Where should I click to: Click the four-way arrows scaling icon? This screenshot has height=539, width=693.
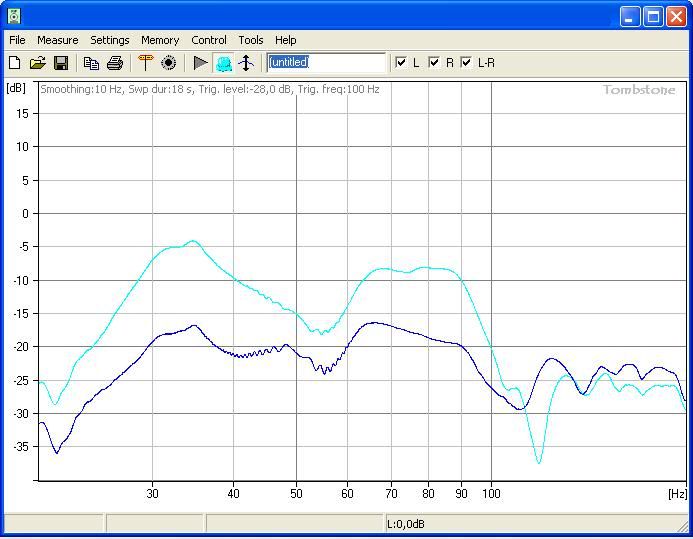tap(246, 63)
